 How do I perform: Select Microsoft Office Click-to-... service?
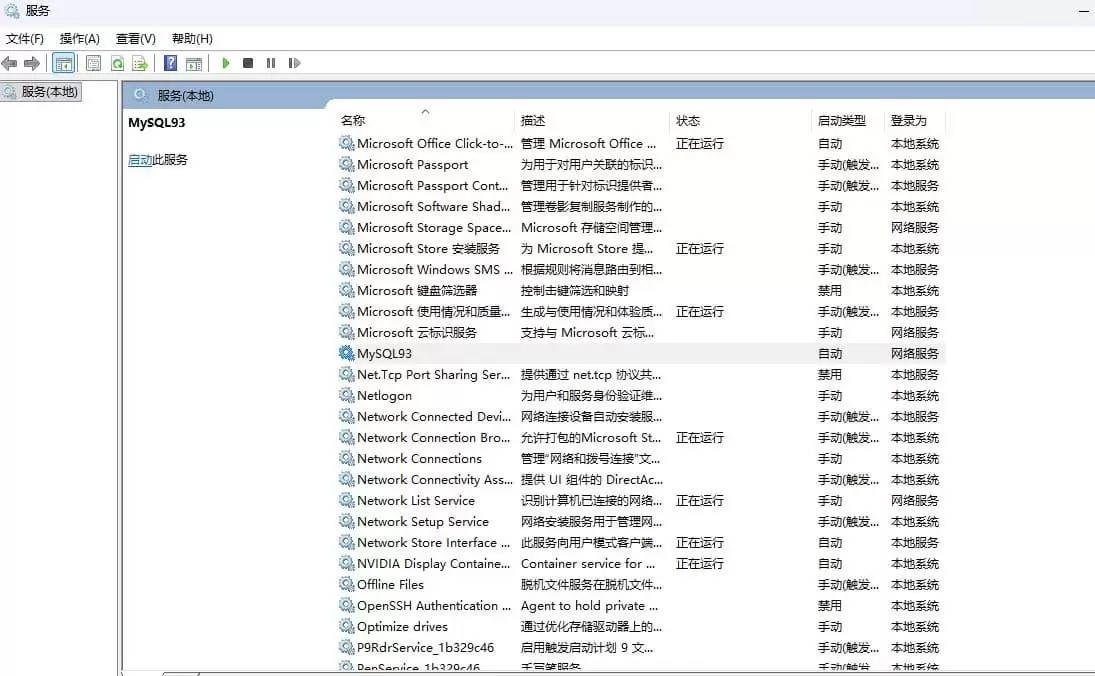point(640,144)
